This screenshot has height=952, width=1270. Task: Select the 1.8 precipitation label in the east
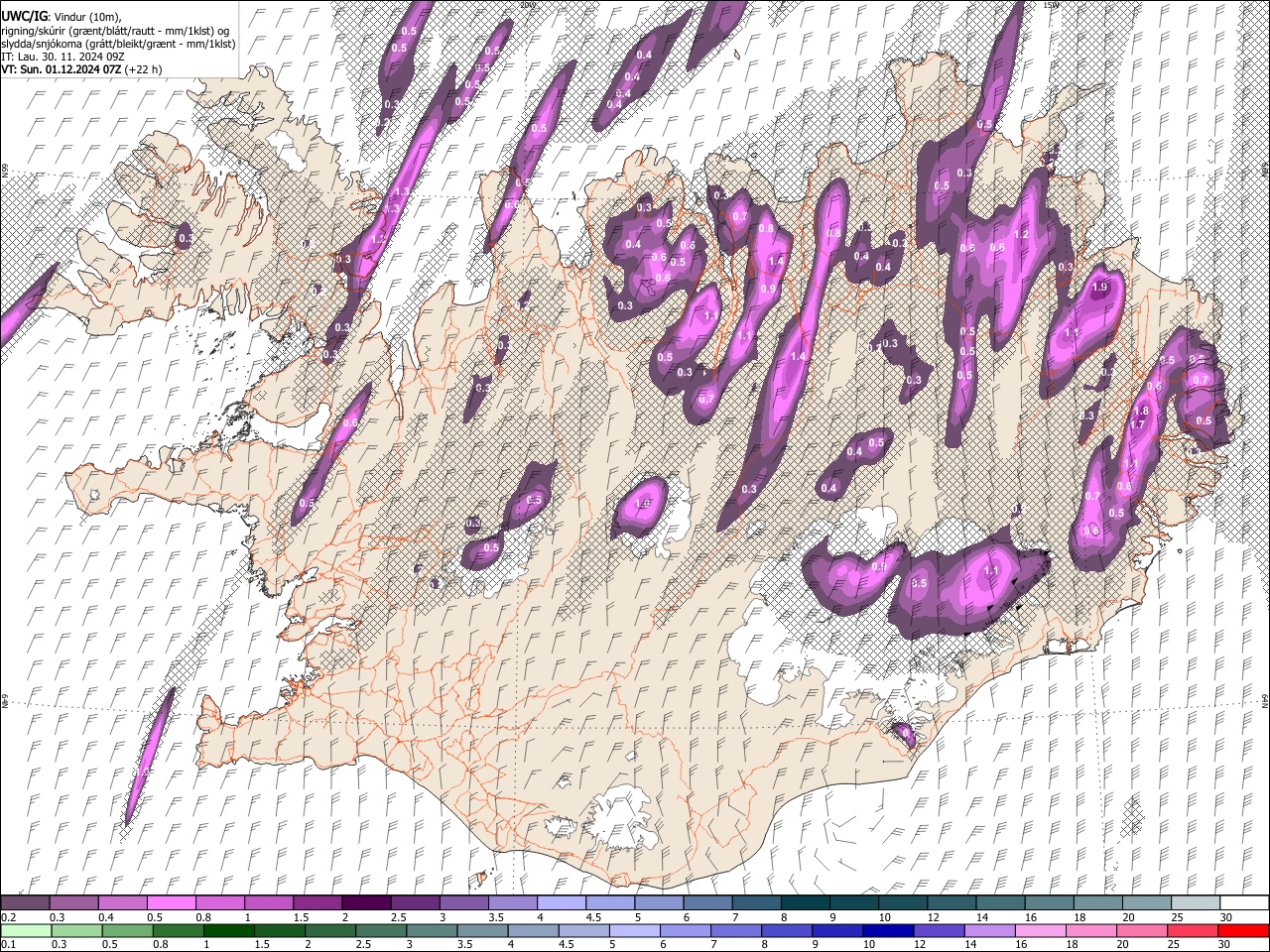[1141, 412]
